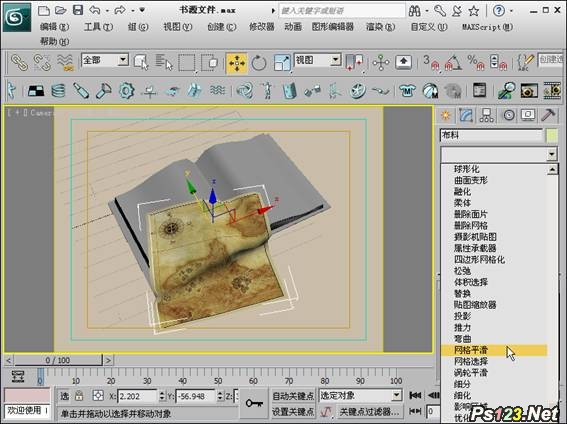Open the 工具 menu
Screen dimensions: 567x424
pyautogui.click(x=98, y=27)
